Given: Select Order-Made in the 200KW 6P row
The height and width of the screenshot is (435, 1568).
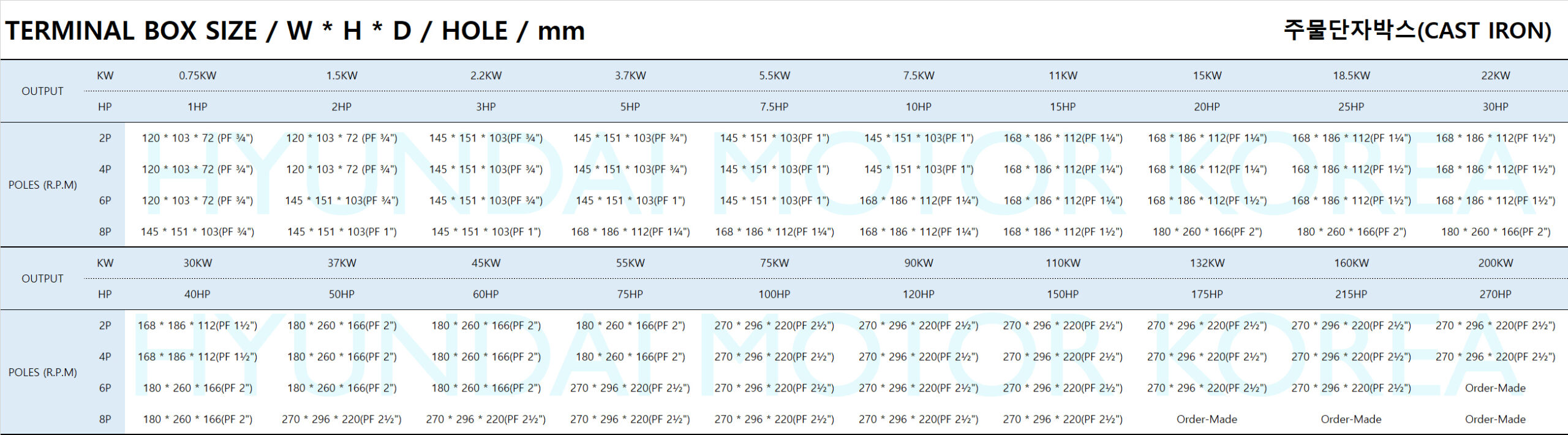Looking at the screenshot, I should (1495, 388).
